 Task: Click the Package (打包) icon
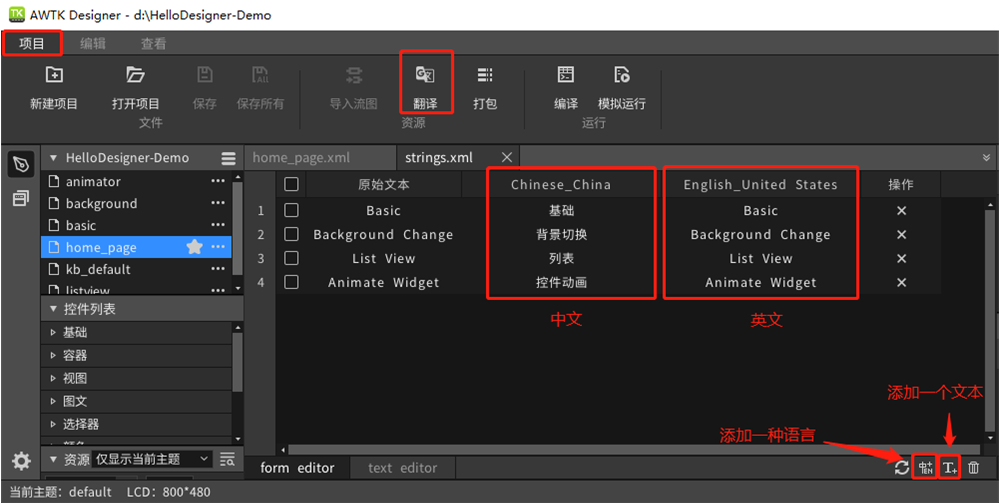click(x=485, y=75)
